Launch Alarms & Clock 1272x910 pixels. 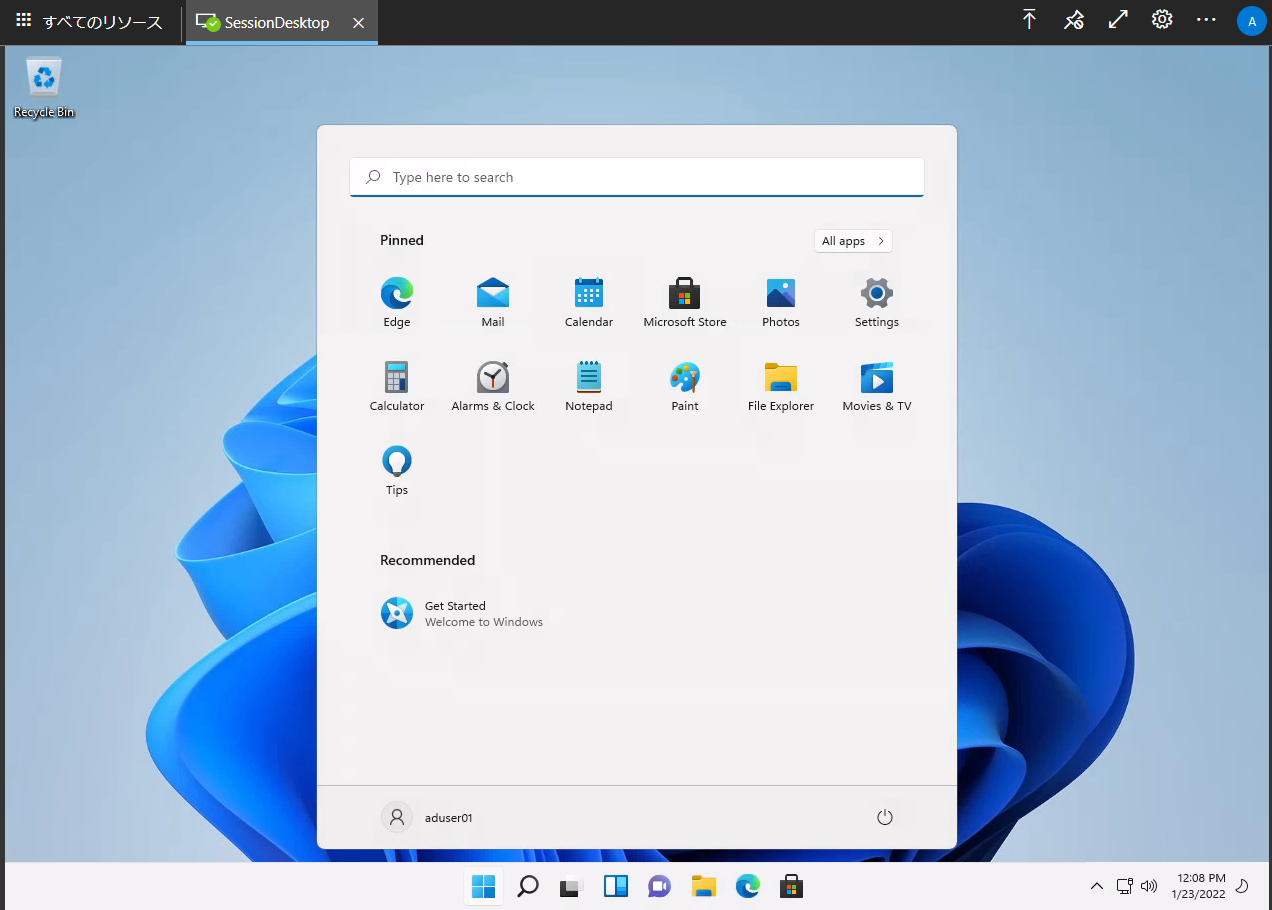493,387
